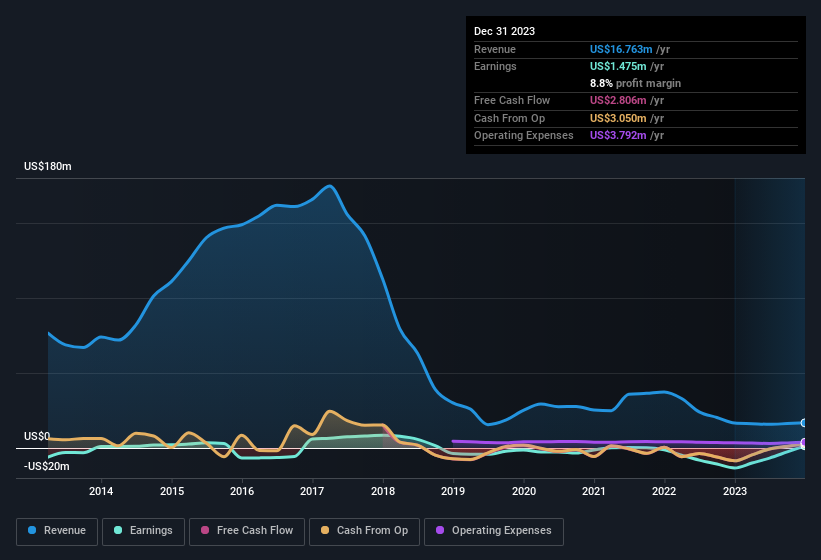
Task: Toggle the Free Cash Flow legend button
Action: [247, 531]
